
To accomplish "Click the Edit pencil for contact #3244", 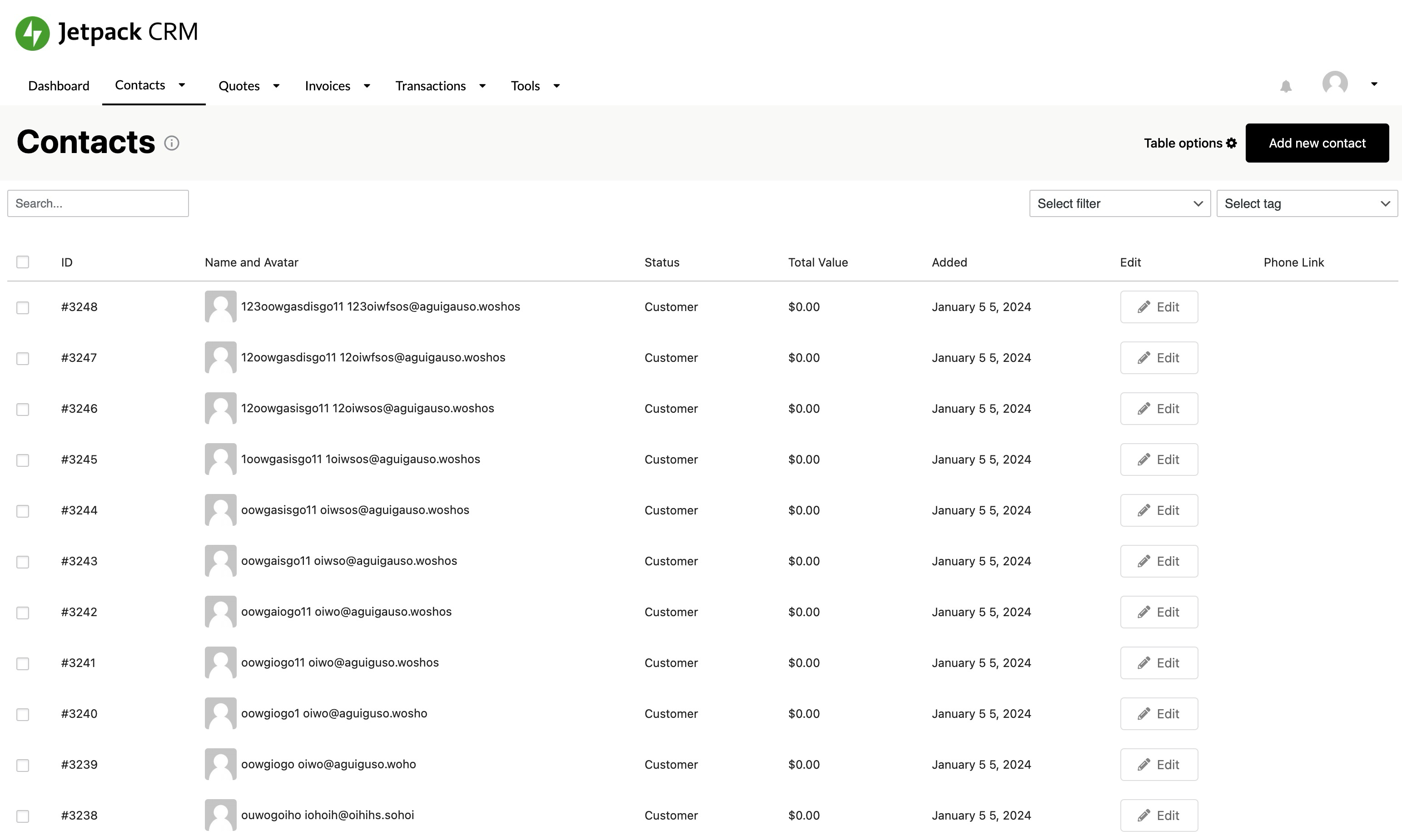I will tap(1144, 510).
